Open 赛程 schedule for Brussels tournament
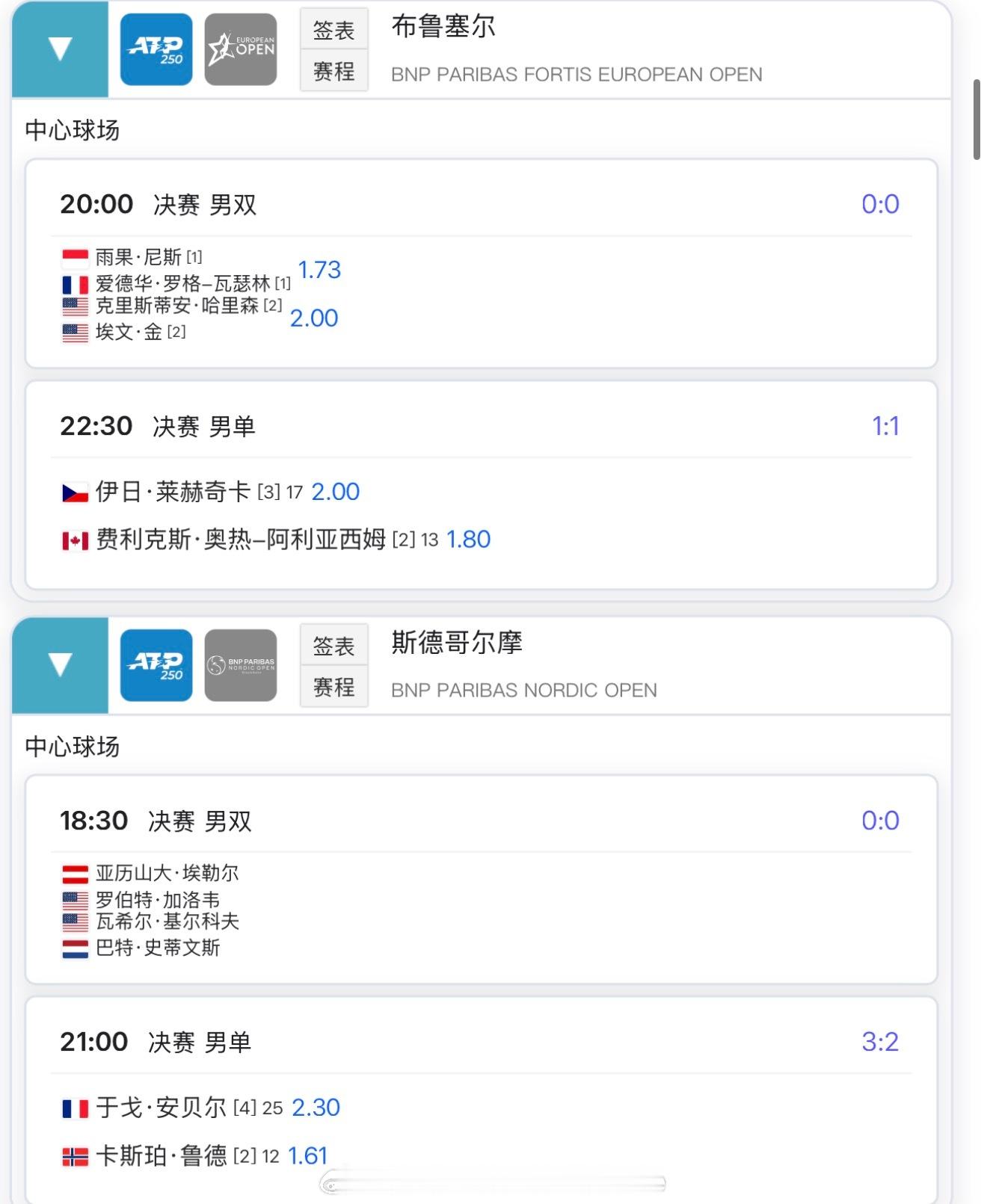987x1204 pixels. pos(334,71)
